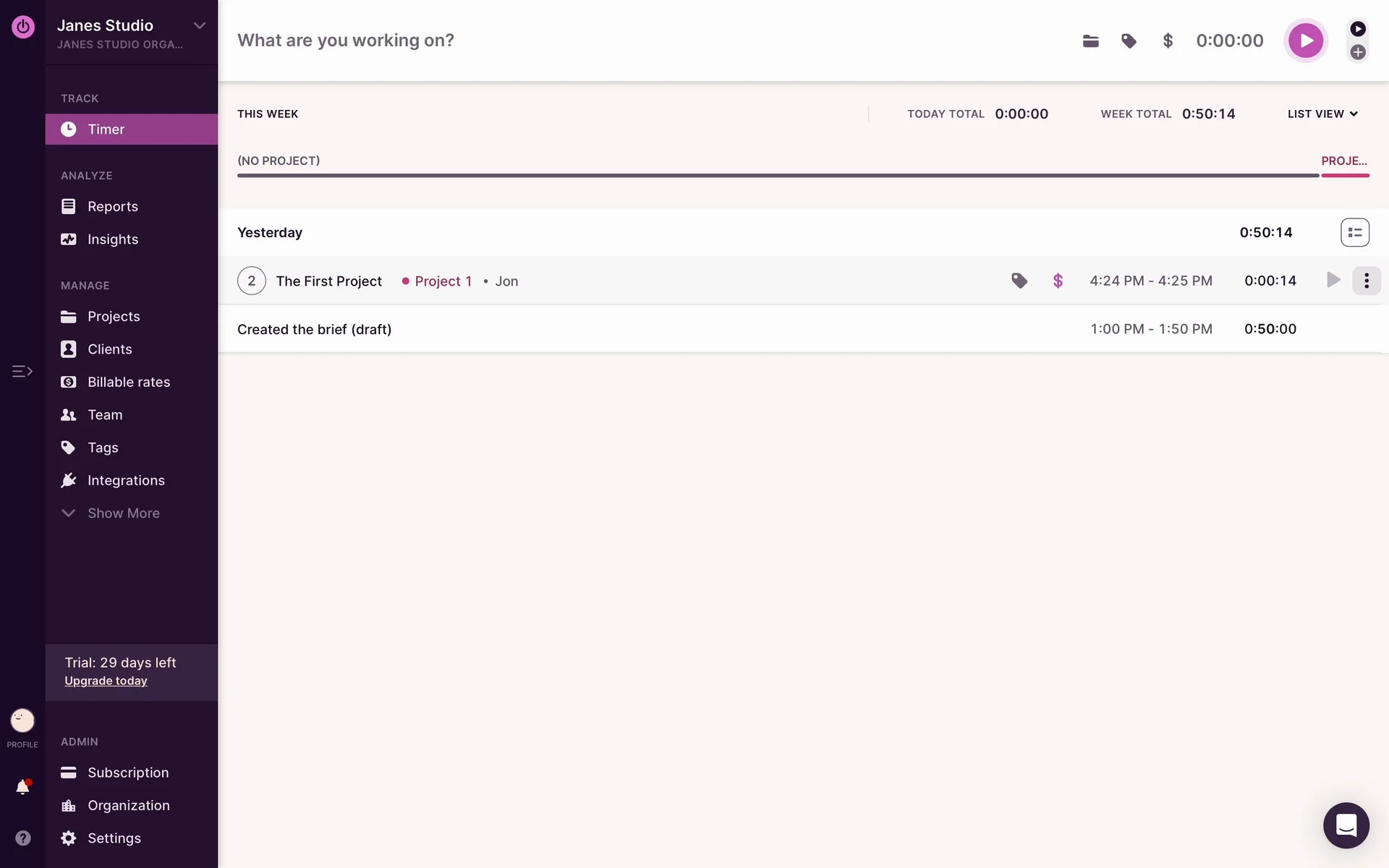1389x868 pixels.
Task: Open the notifications bell
Action: pyautogui.click(x=22, y=786)
